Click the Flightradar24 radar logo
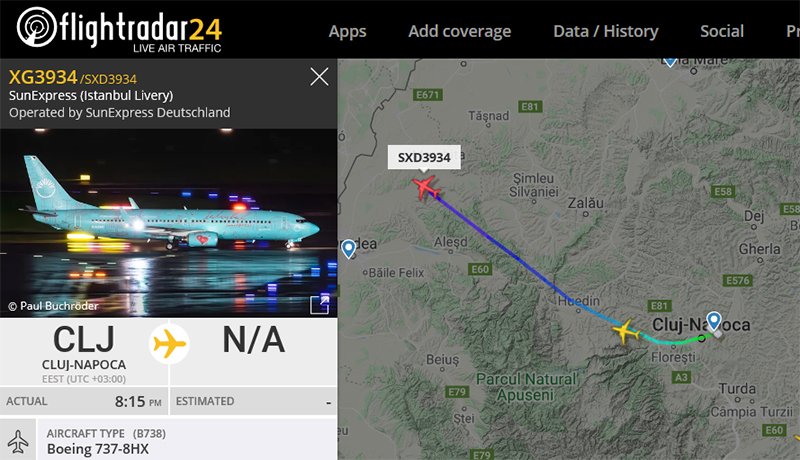The width and height of the screenshot is (800, 460). 37,27
